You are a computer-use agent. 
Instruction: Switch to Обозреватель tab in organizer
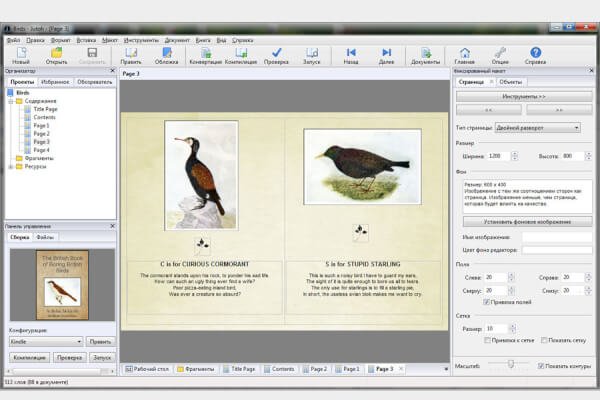pyautogui.click(x=95, y=82)
